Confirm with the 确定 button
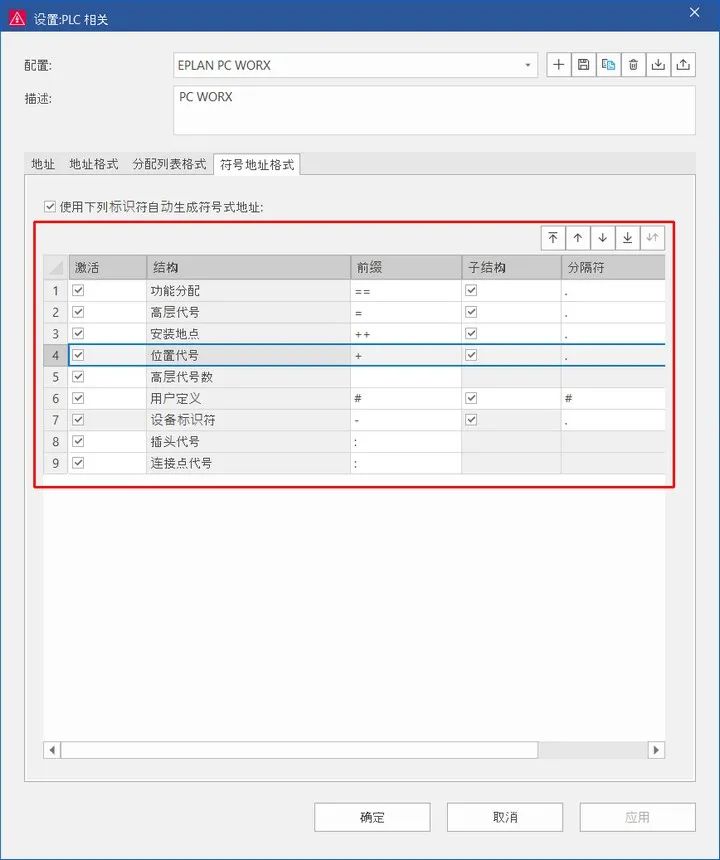The height and width of the screenshot is (860, 720). click(x=372, y=817)
